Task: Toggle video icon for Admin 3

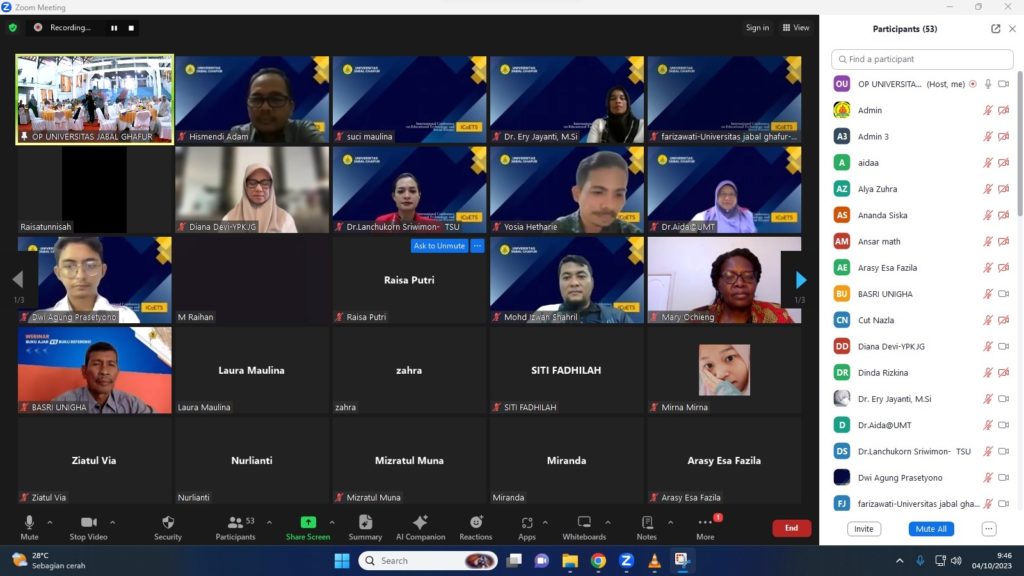Action: click(1004, 136)
